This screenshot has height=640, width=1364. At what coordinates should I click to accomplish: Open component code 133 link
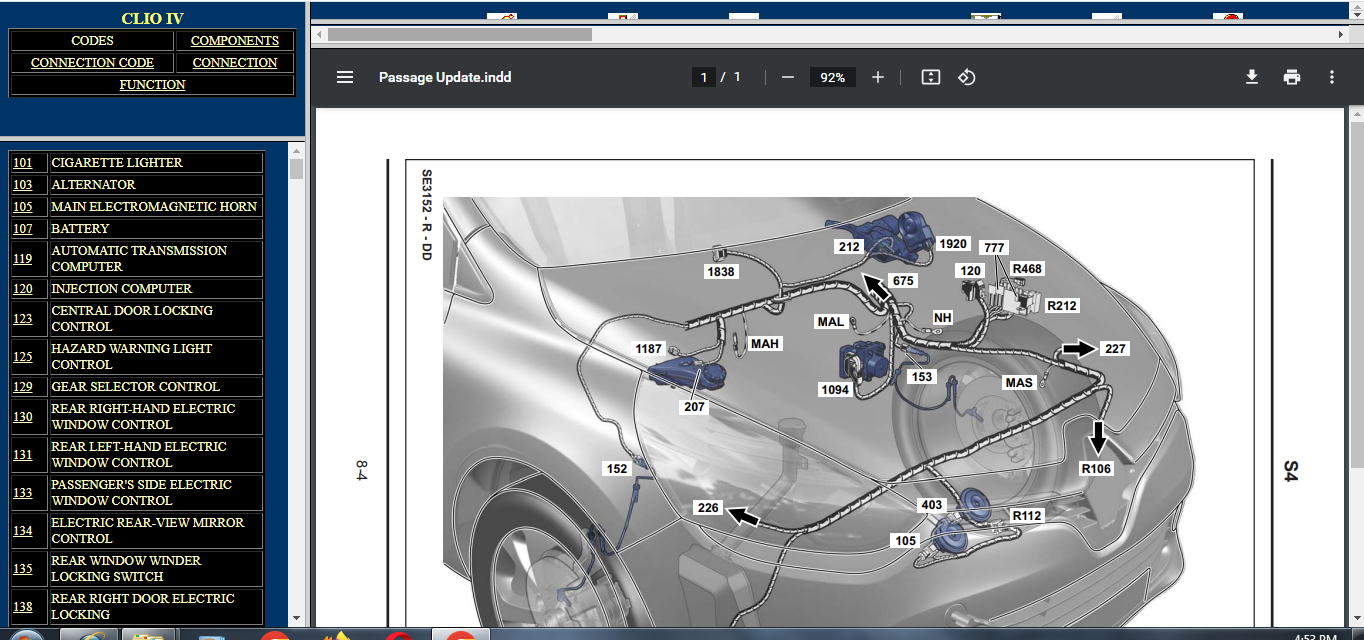(x=23, y=492)
